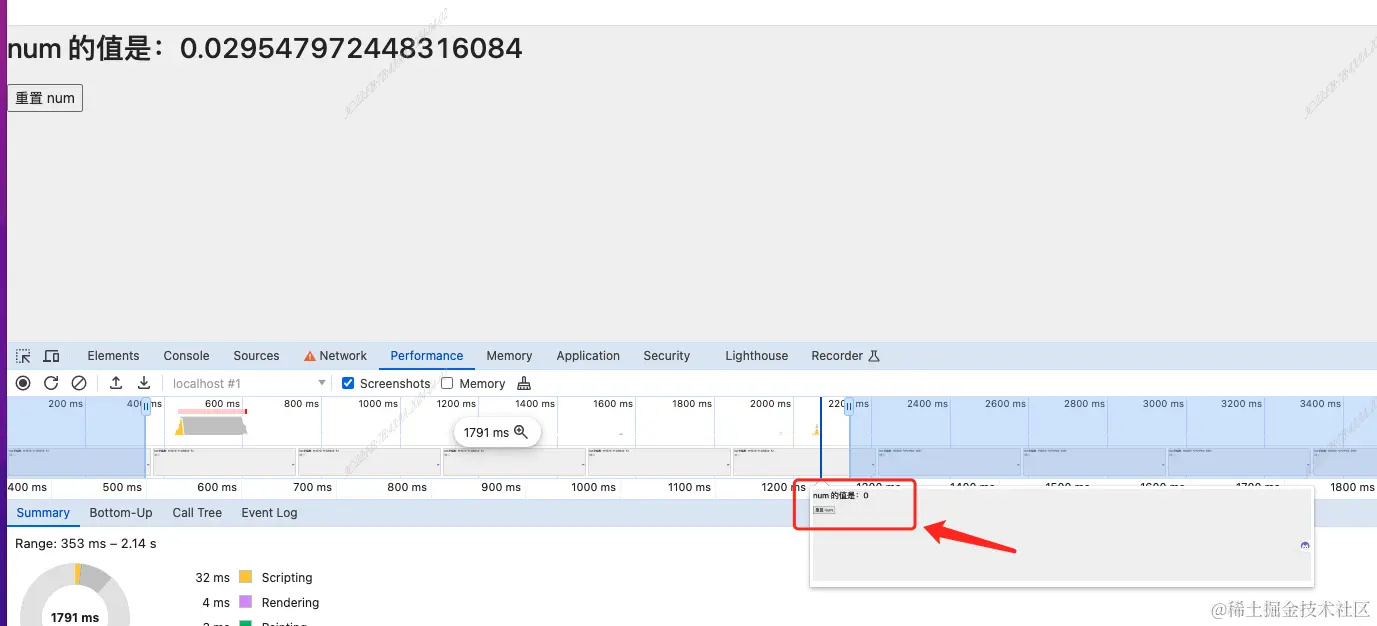The width and height of the screenshot is (1377, 626).
Task: Click the 'Range: 353 ms – 2.14 s' text
Action: point(86,544)
